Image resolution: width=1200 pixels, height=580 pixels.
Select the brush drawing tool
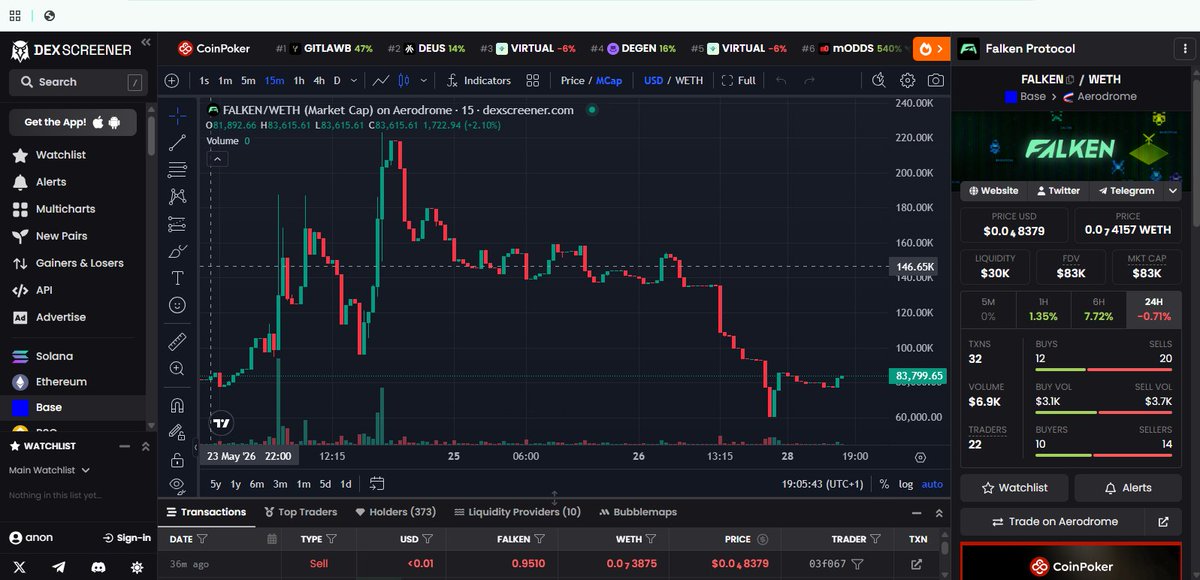tap(177, 250)
